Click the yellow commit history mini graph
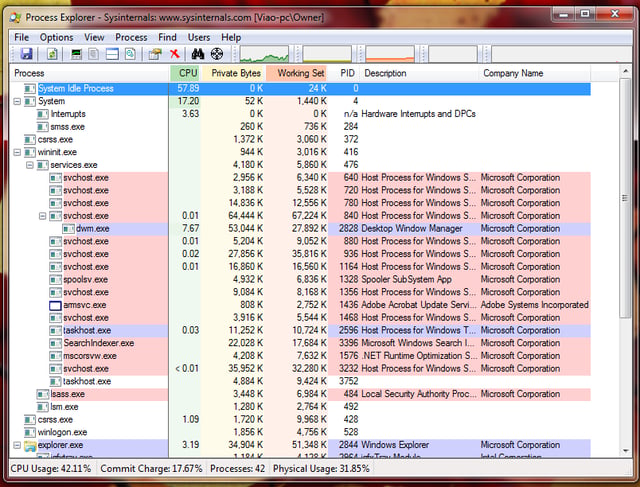This screenshot has height=487, width=640. click(327, 54)
